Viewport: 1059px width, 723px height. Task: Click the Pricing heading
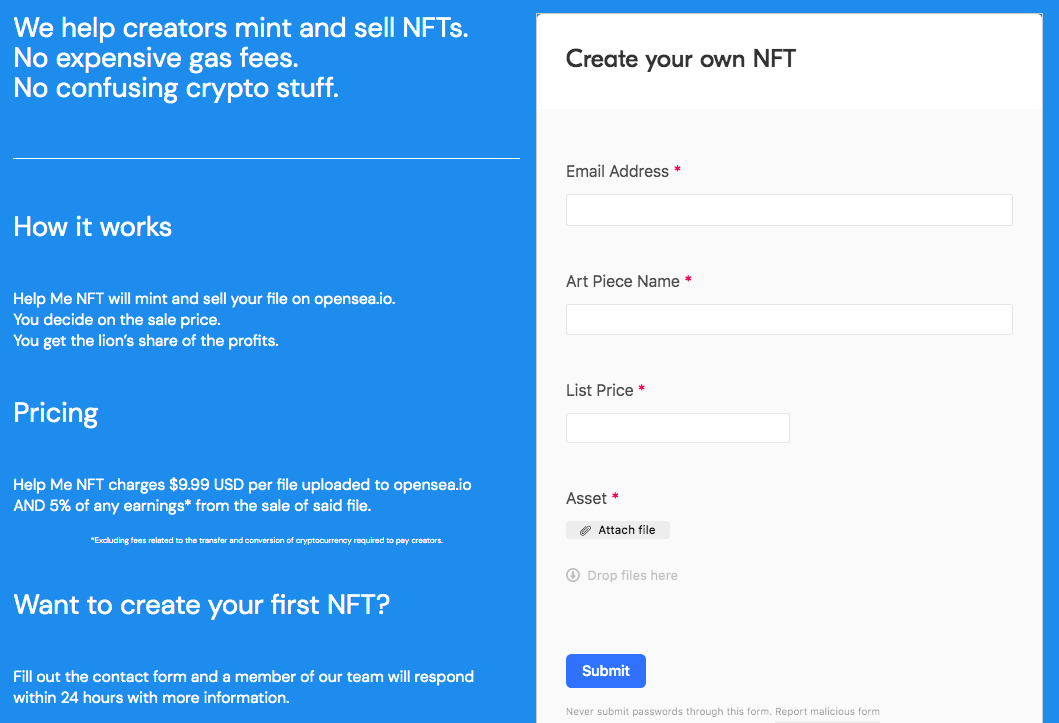(x=55, y=412)
